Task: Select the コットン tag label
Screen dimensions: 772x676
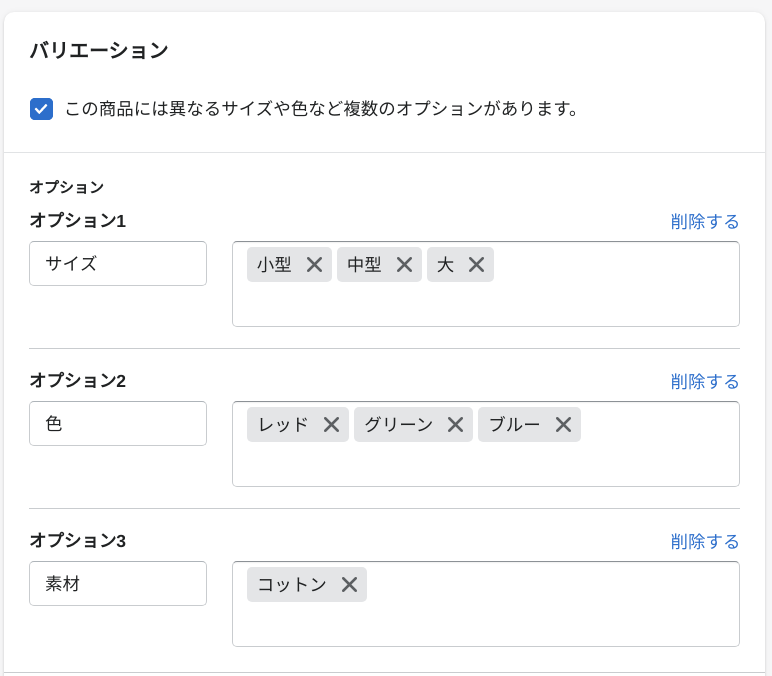Action: point(292,584)
